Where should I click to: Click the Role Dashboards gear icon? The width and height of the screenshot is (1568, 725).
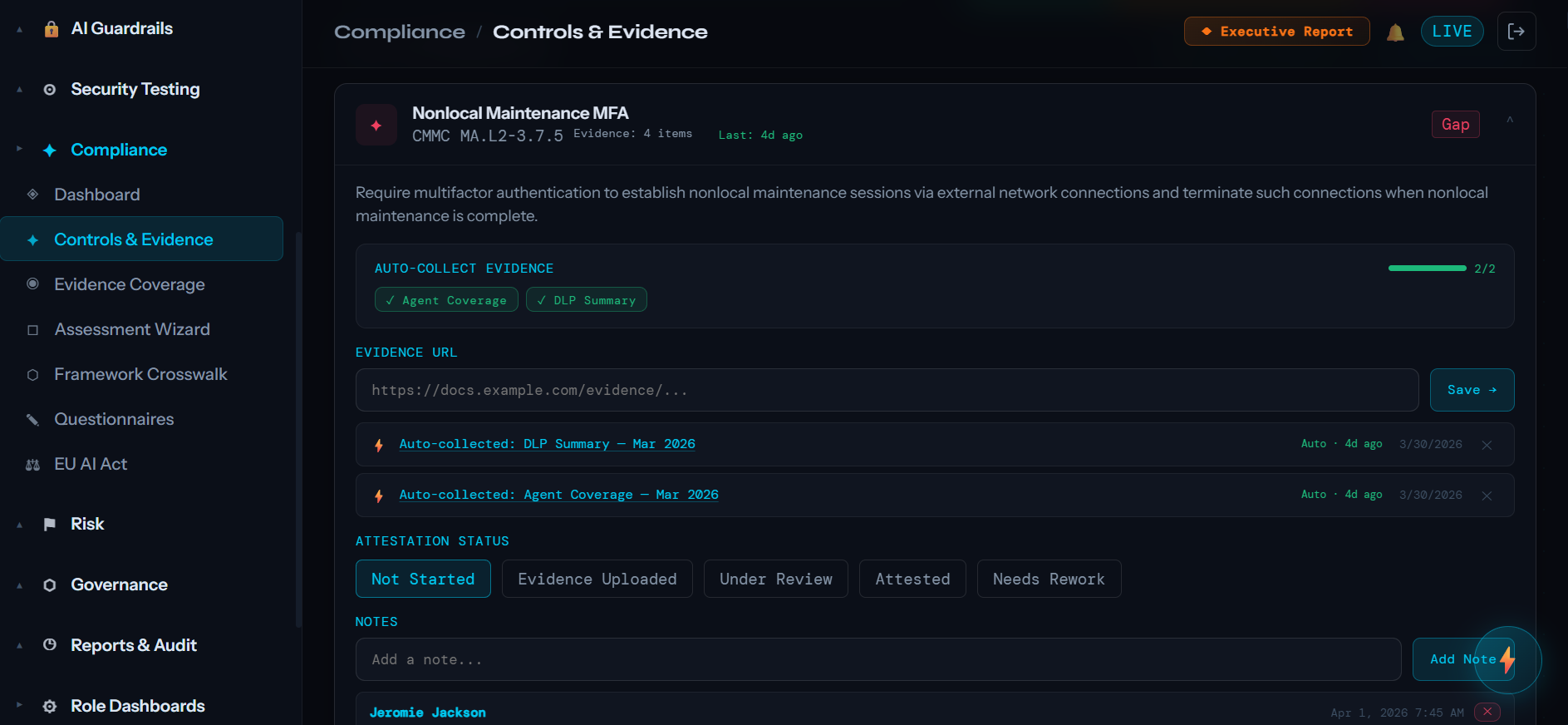[x=50, y=707]
